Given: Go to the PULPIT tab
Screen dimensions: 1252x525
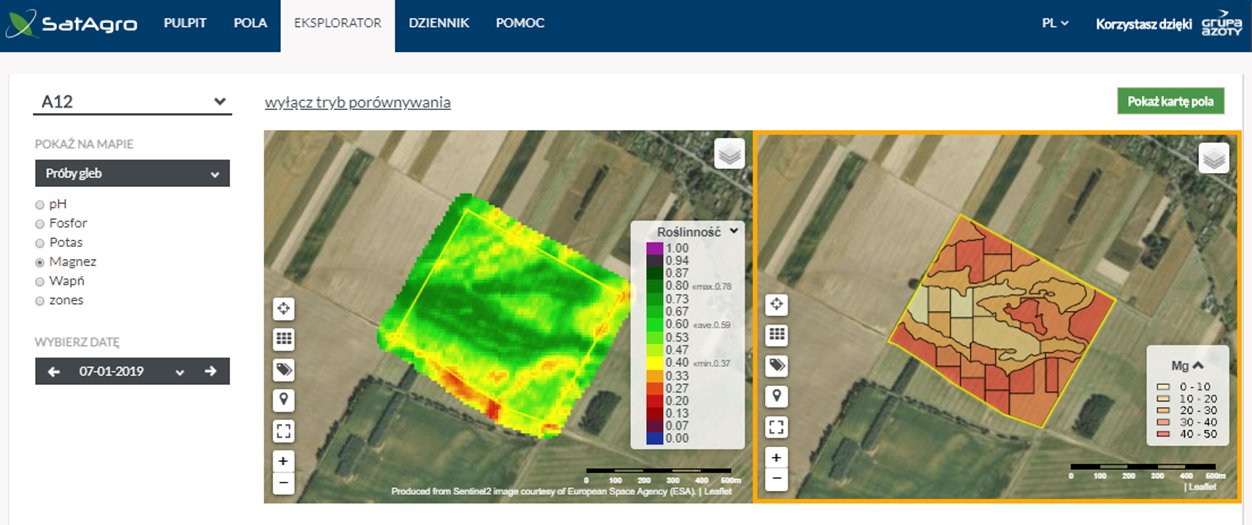Looking at the screenshot, I should point(185,23).
